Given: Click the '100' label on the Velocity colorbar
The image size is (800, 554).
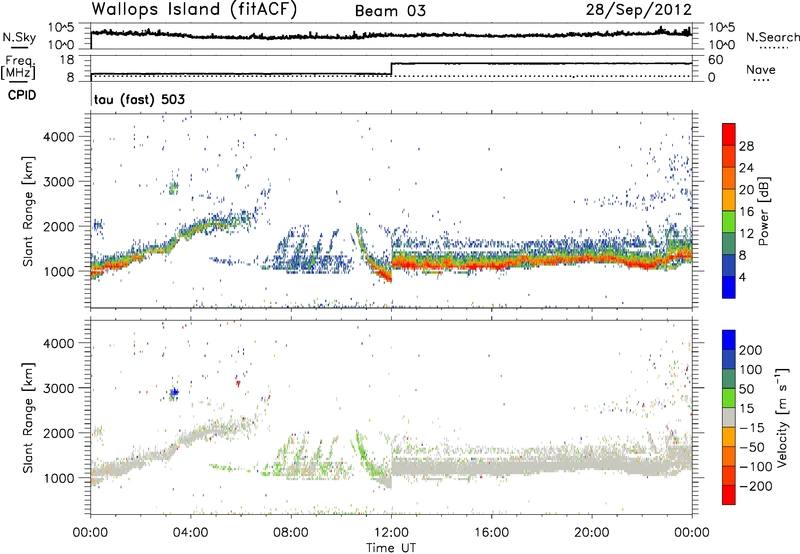Looking at the screenshot, I should [x=751, y=370].
